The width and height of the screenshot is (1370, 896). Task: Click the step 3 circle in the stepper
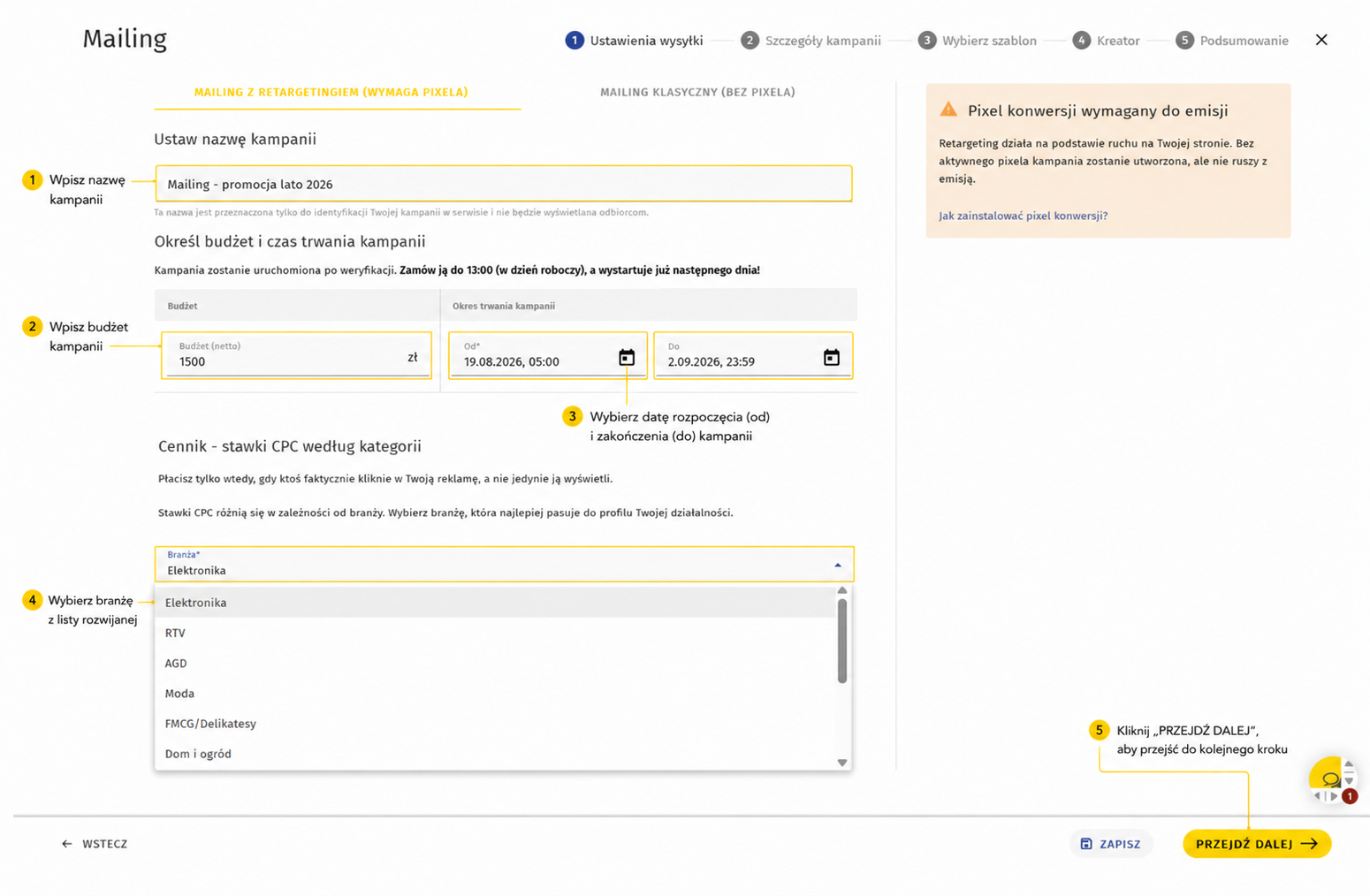(x=926, y=40)
